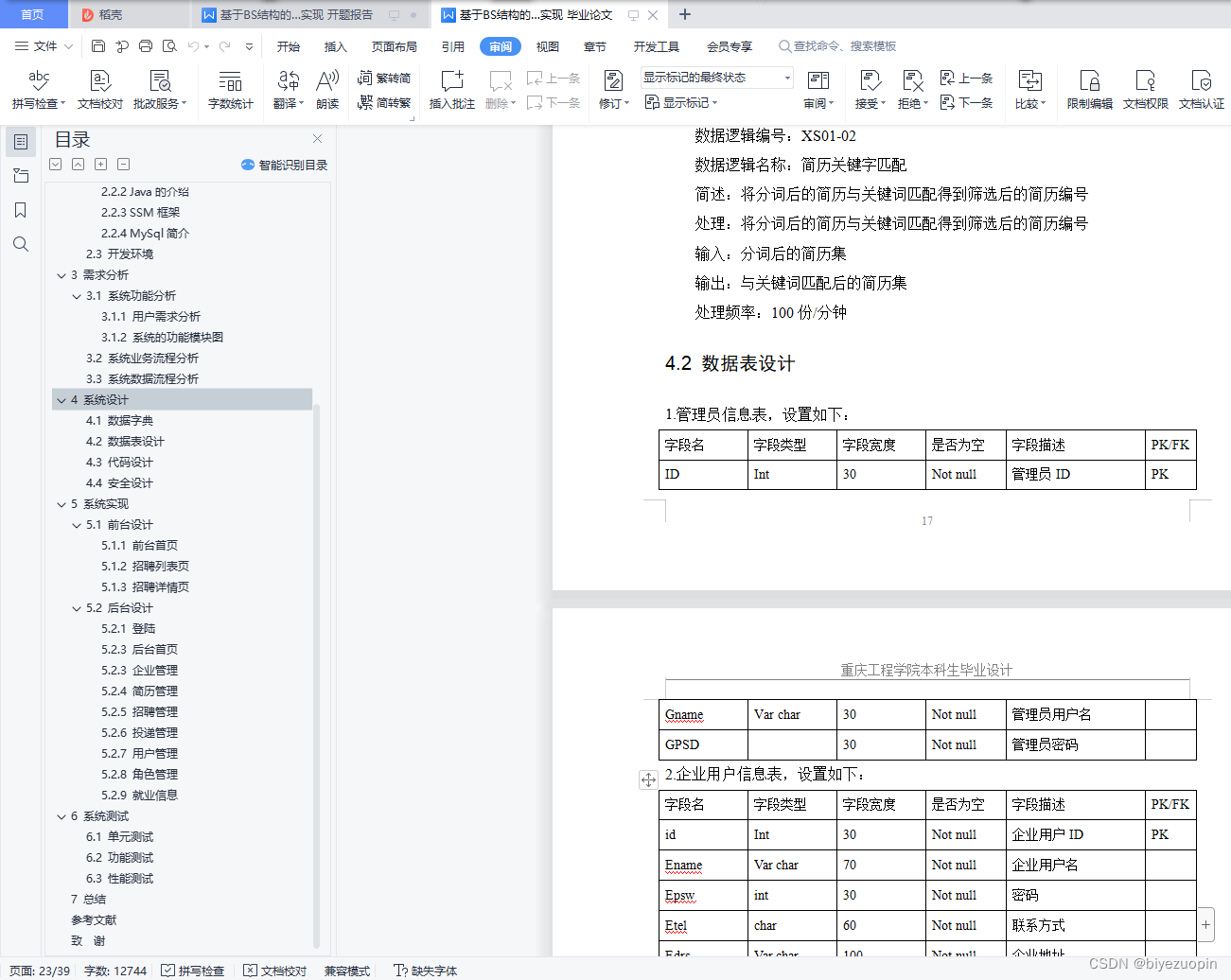Open the spell check (拼写检查) tool
The width and height of the screenshot is (1231, 980).
[x=38, y=90]
